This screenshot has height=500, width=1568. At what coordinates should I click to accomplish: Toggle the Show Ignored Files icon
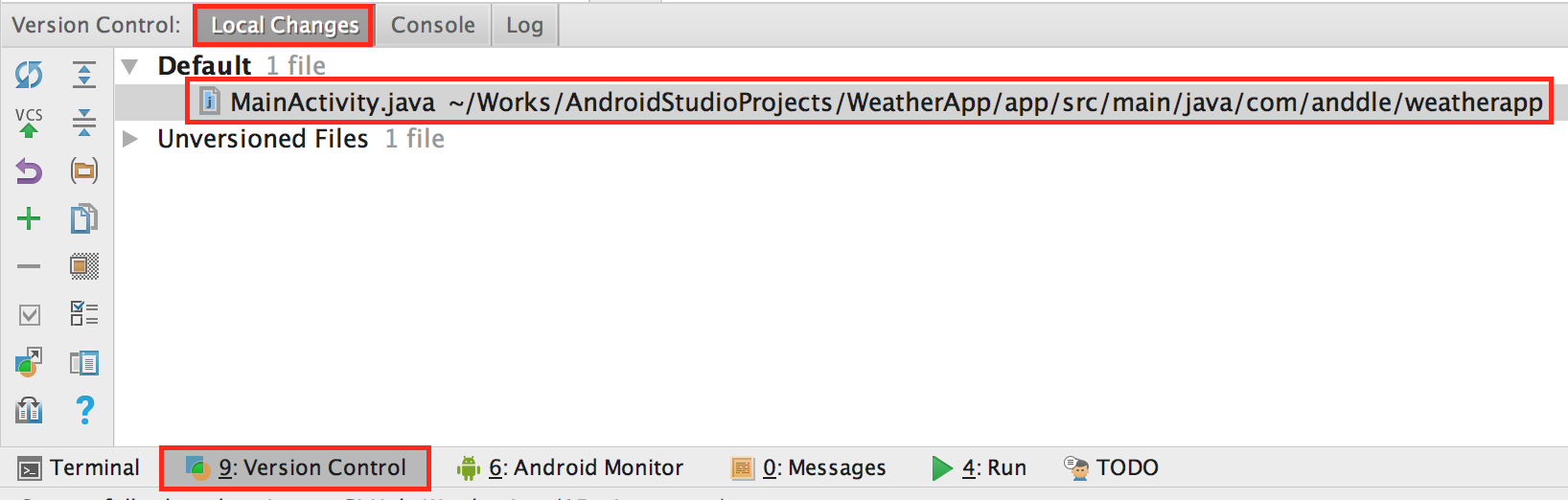pyautogui.click(x=84, y=266)
